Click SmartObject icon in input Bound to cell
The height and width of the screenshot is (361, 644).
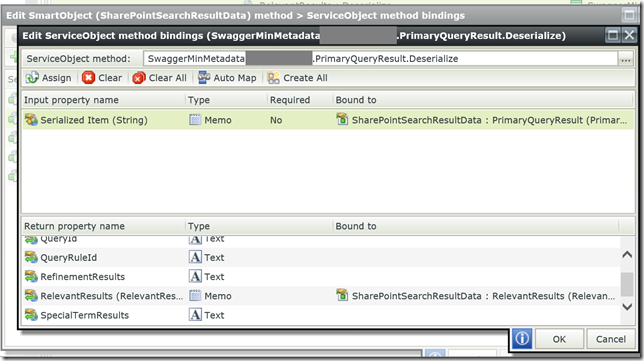tap(342, 120)
